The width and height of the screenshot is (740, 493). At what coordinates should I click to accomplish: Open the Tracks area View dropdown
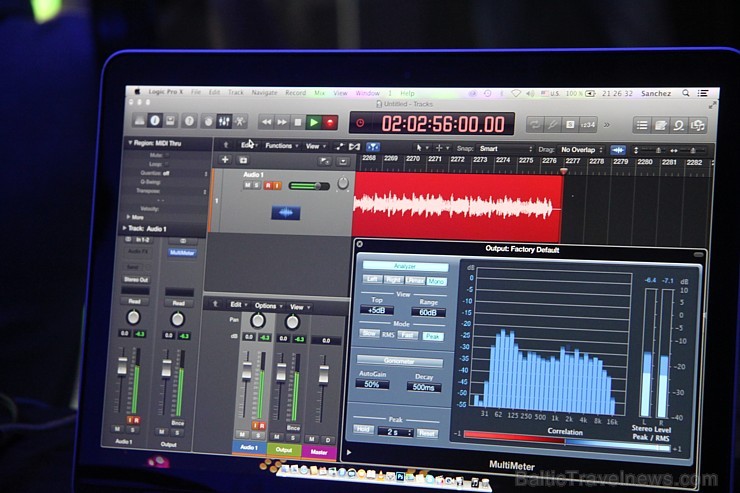pos(315,146)
